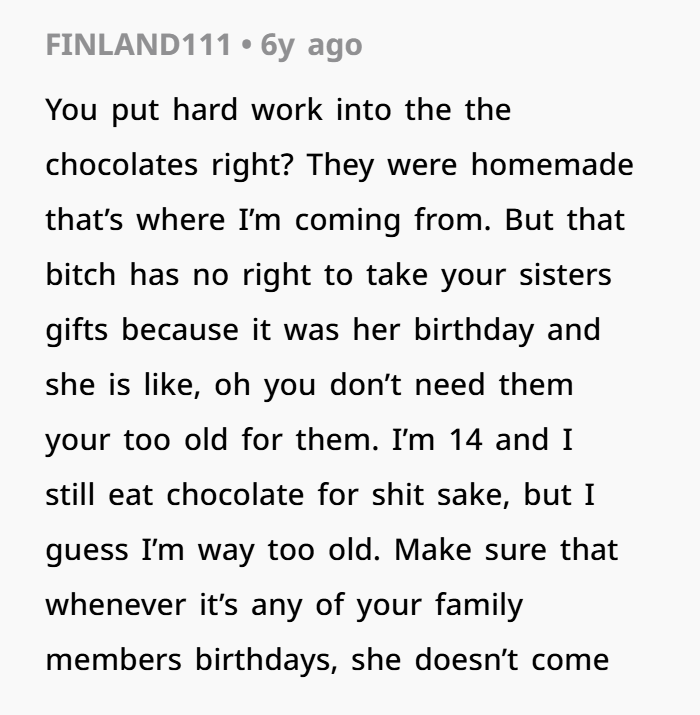
Task: Click the word 'sisters' in the comment
Action: tap(565, 275)
